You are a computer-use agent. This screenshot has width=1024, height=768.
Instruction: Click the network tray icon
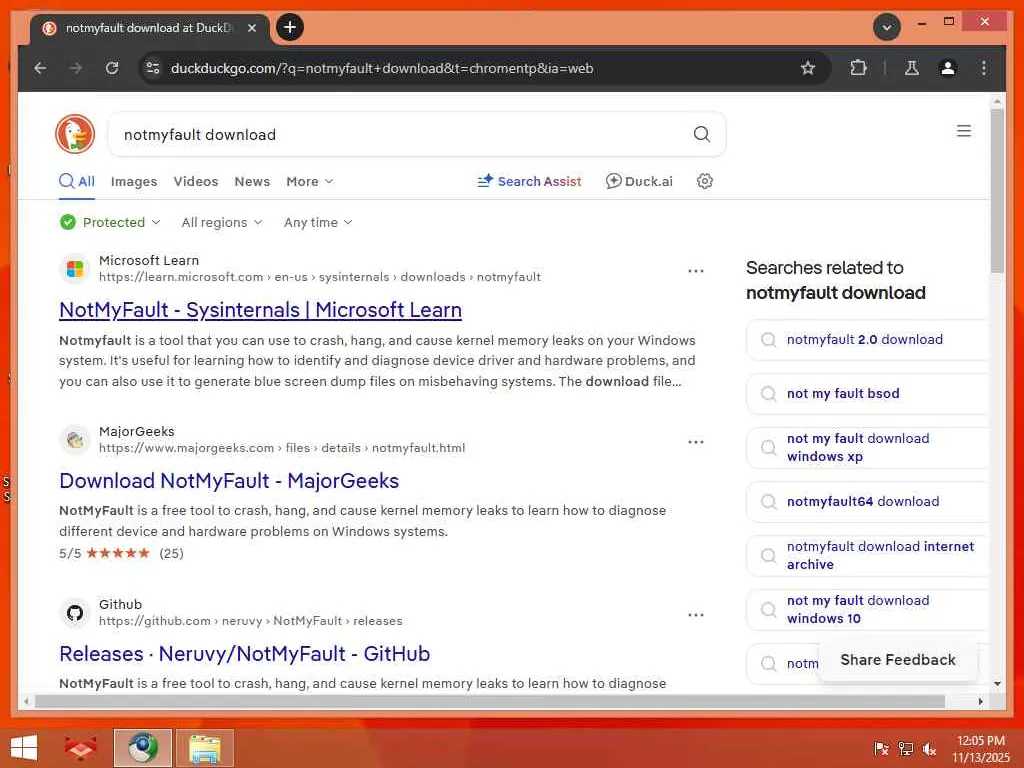click(905, 748)
